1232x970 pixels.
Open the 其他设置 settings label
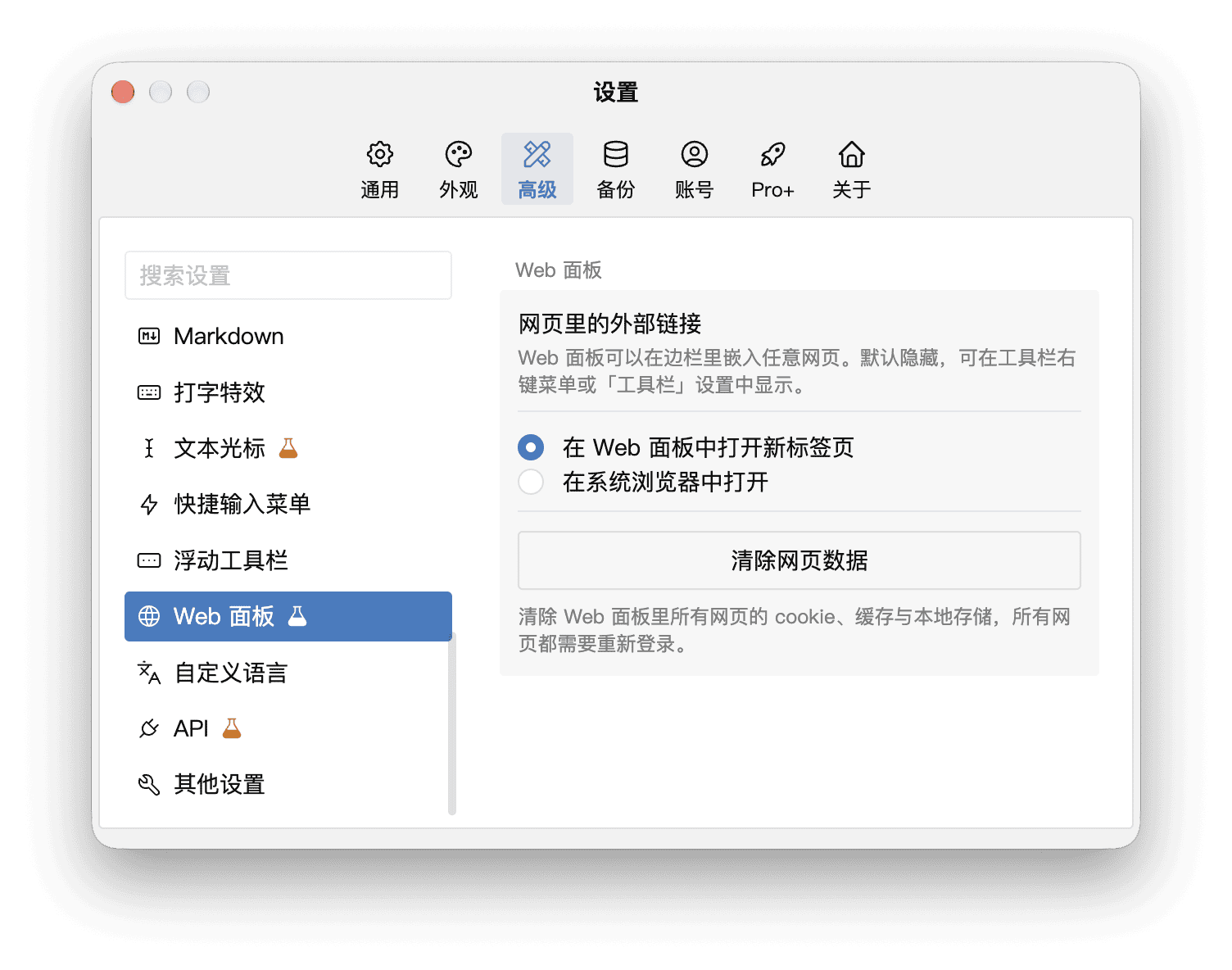(220, 784)
